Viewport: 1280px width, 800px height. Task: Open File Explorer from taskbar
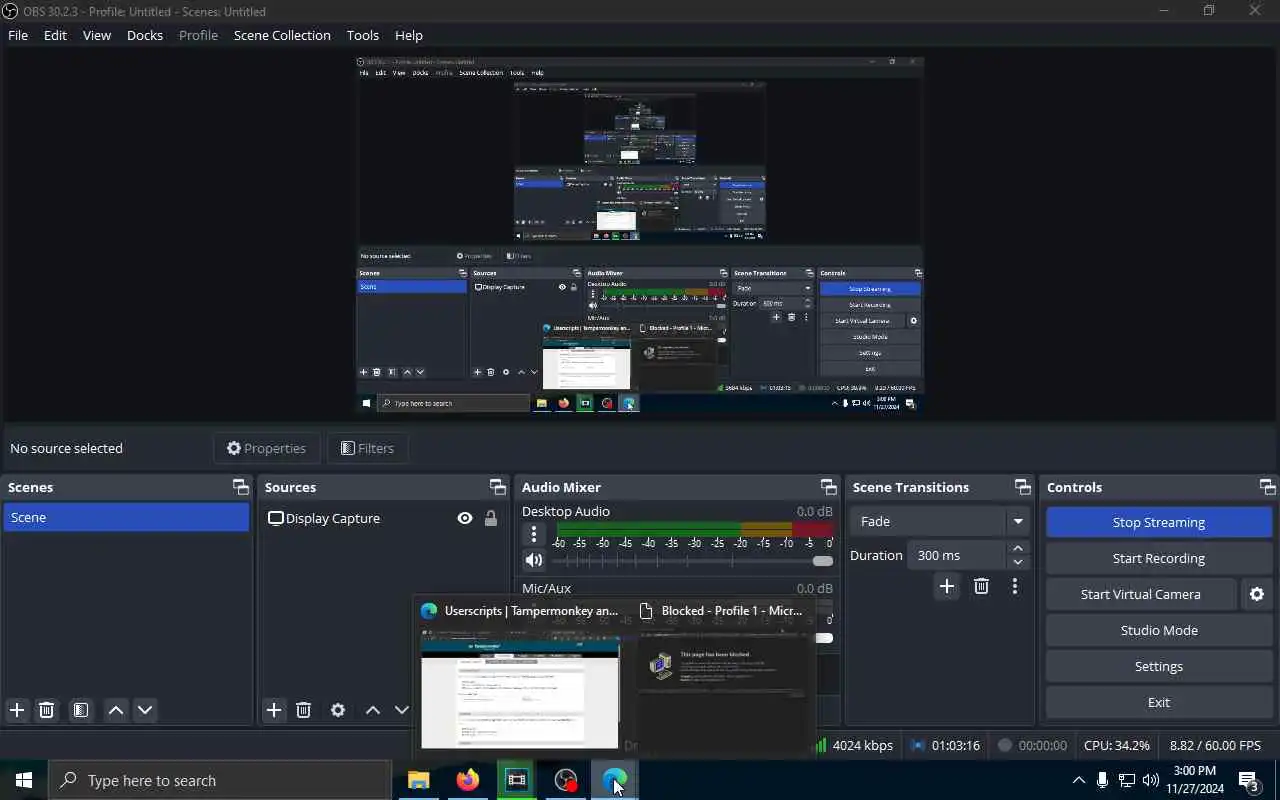tap(418, 780)
